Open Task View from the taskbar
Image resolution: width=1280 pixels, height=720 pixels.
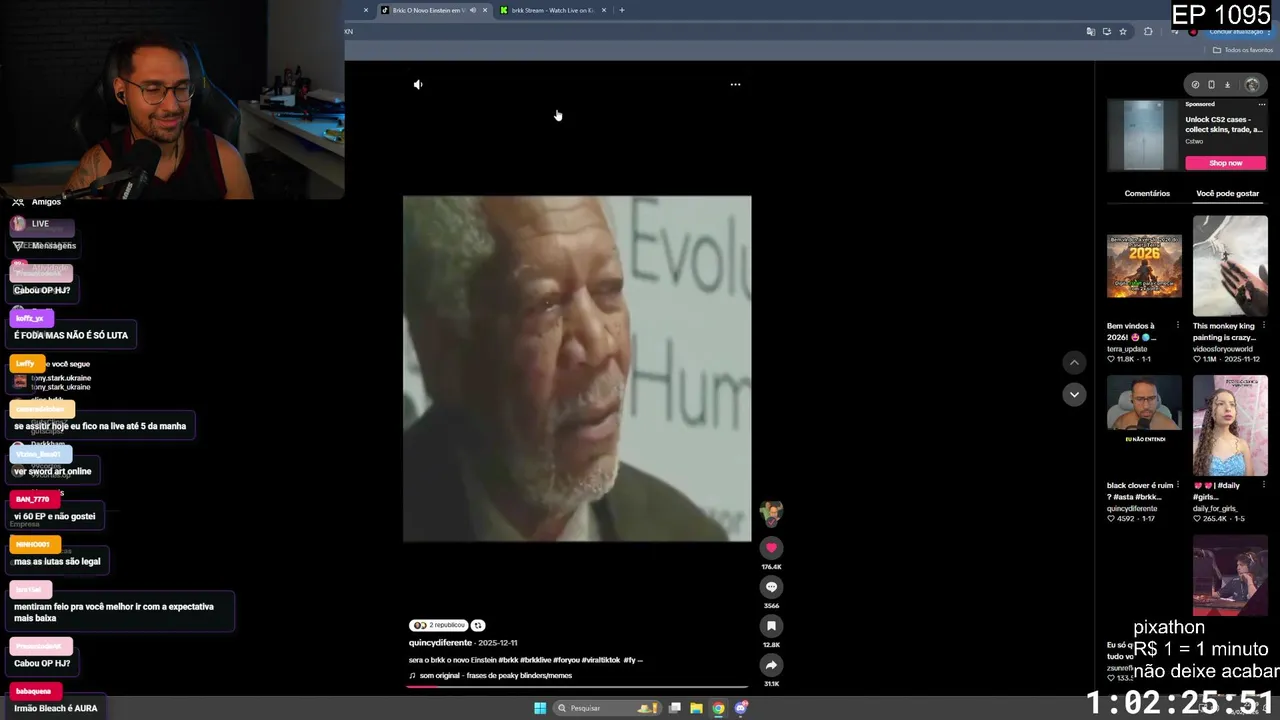(x=675, y=708)
